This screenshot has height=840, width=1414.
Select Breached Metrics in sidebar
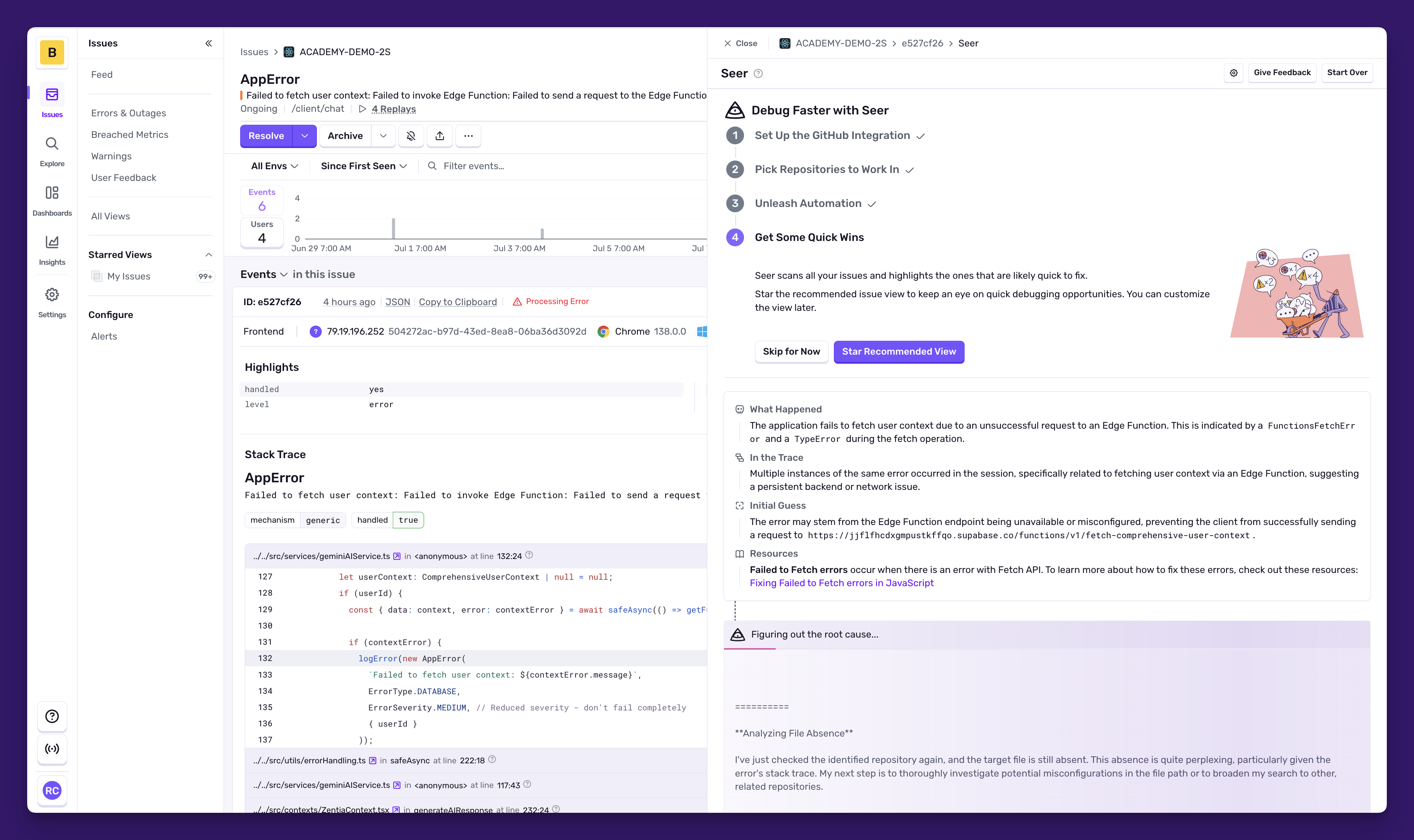click(130, 135)
